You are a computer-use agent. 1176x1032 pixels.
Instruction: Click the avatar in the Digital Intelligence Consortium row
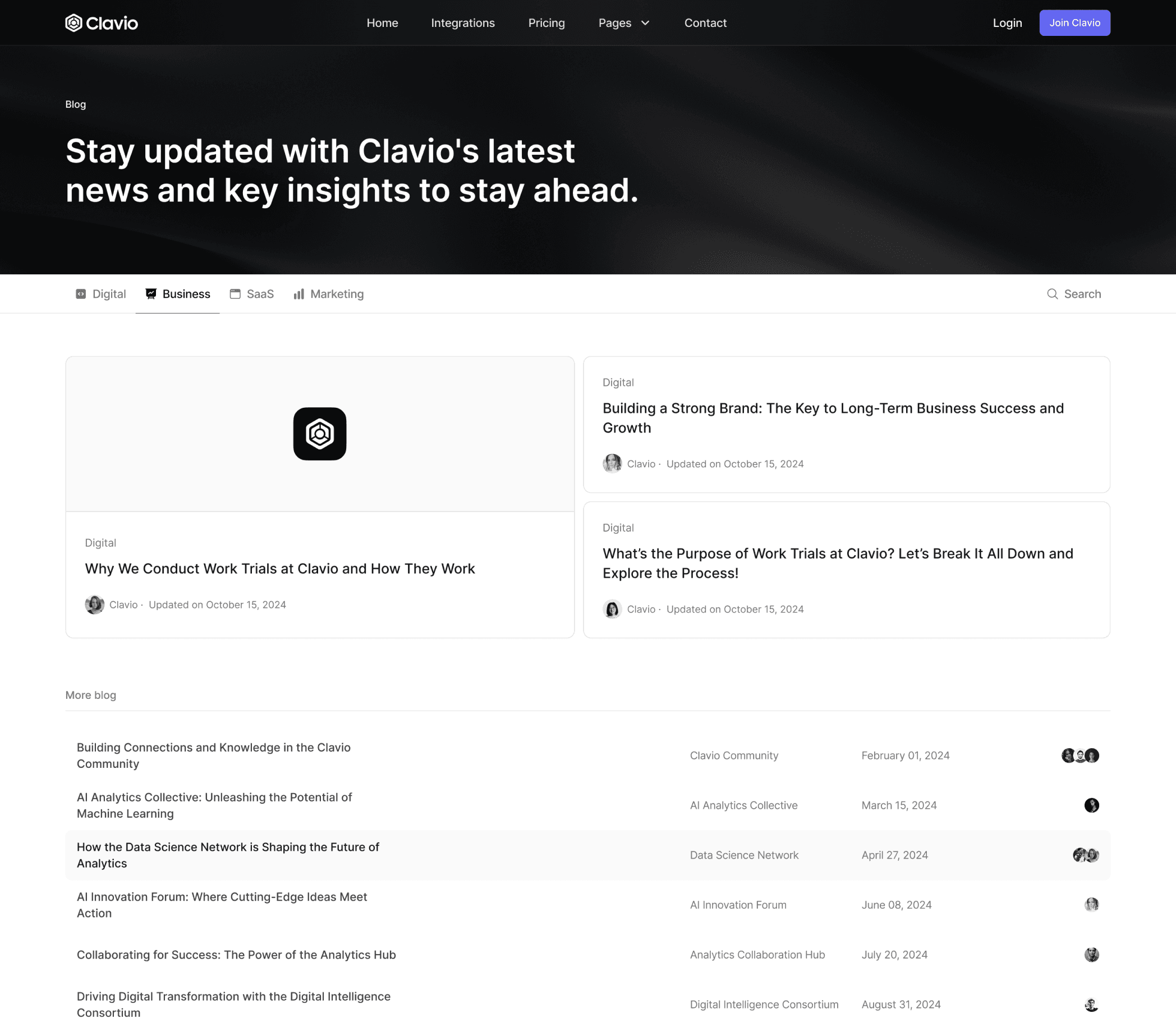(x=1091, y=1005)
